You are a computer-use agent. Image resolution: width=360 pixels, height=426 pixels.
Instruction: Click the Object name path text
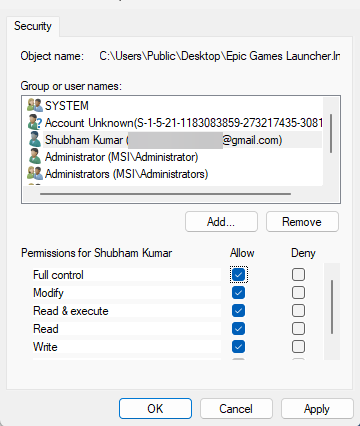[x=220, y=56]
